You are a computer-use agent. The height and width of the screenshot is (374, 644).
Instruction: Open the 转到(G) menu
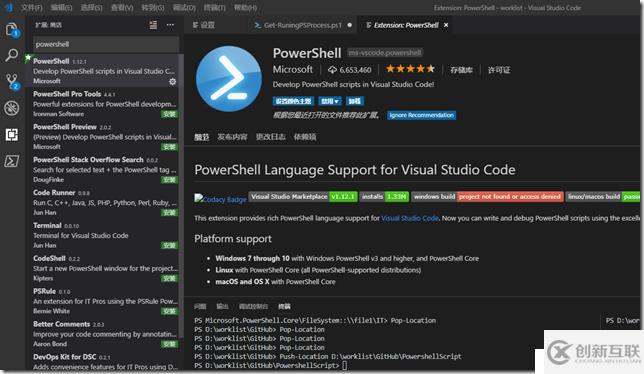point(153,7)
